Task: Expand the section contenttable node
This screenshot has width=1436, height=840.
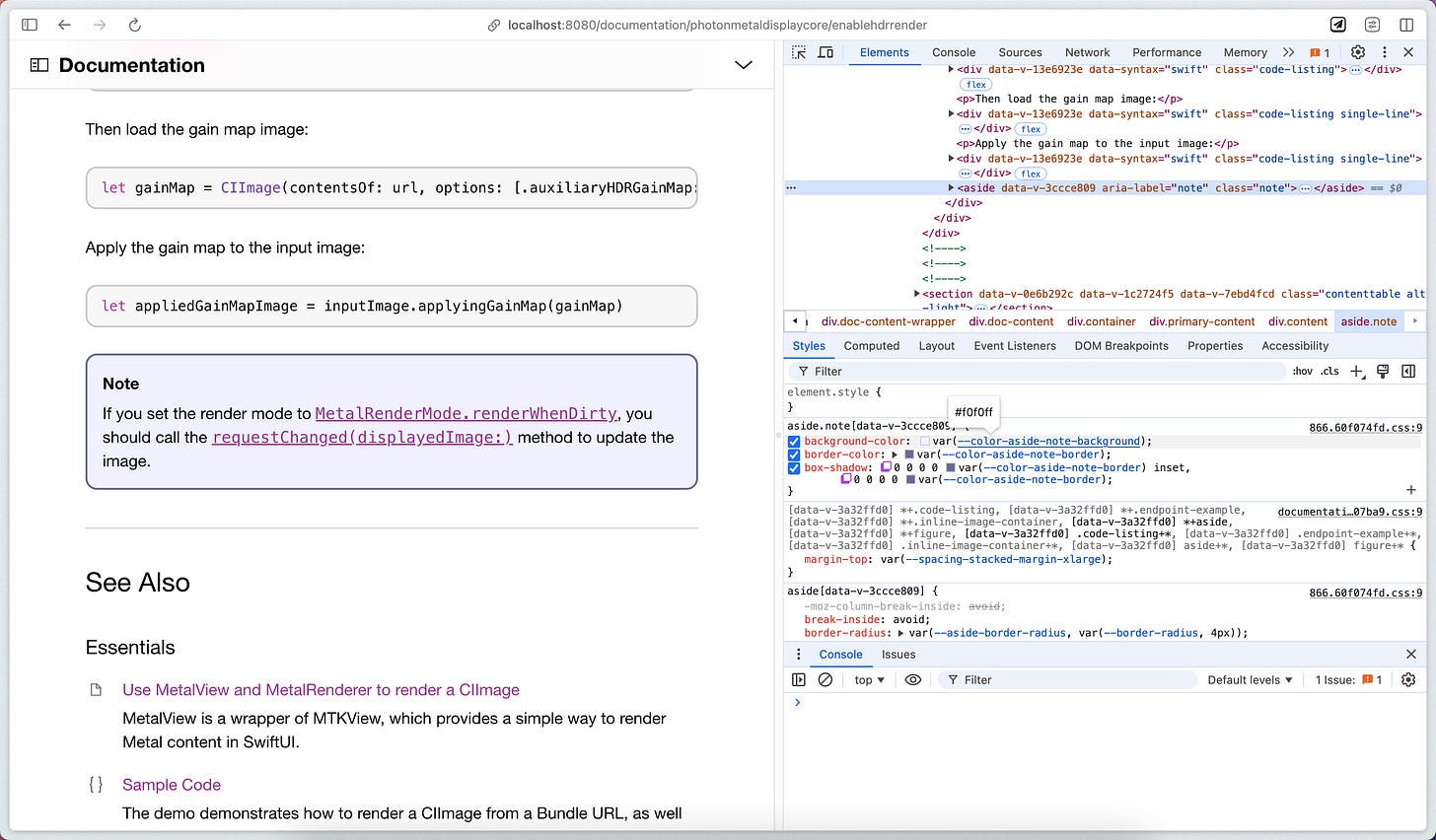Action: (916, 294)
